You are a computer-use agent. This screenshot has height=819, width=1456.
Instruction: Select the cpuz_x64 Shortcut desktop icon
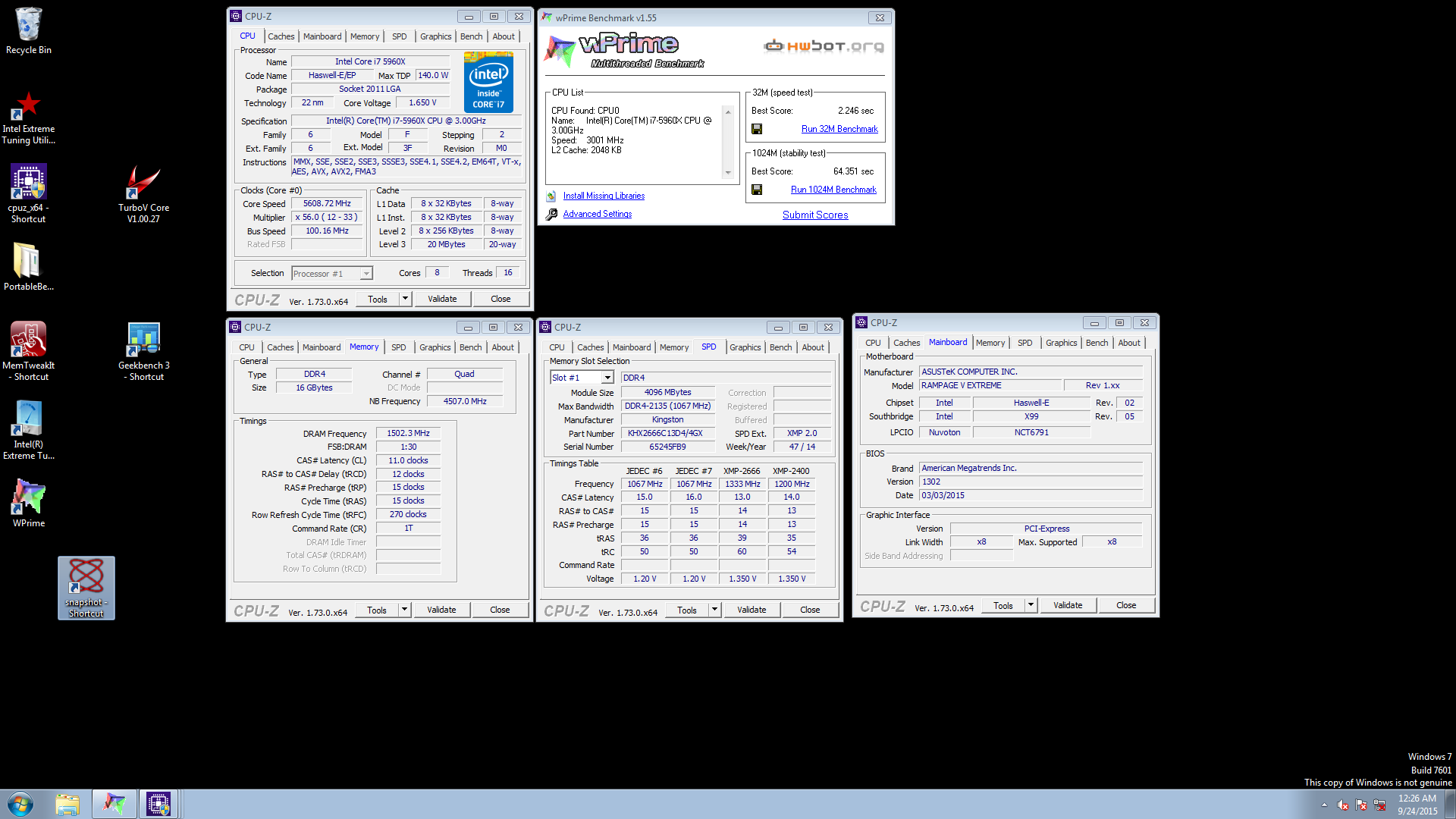pyautogui.click(x=28, y=194)
